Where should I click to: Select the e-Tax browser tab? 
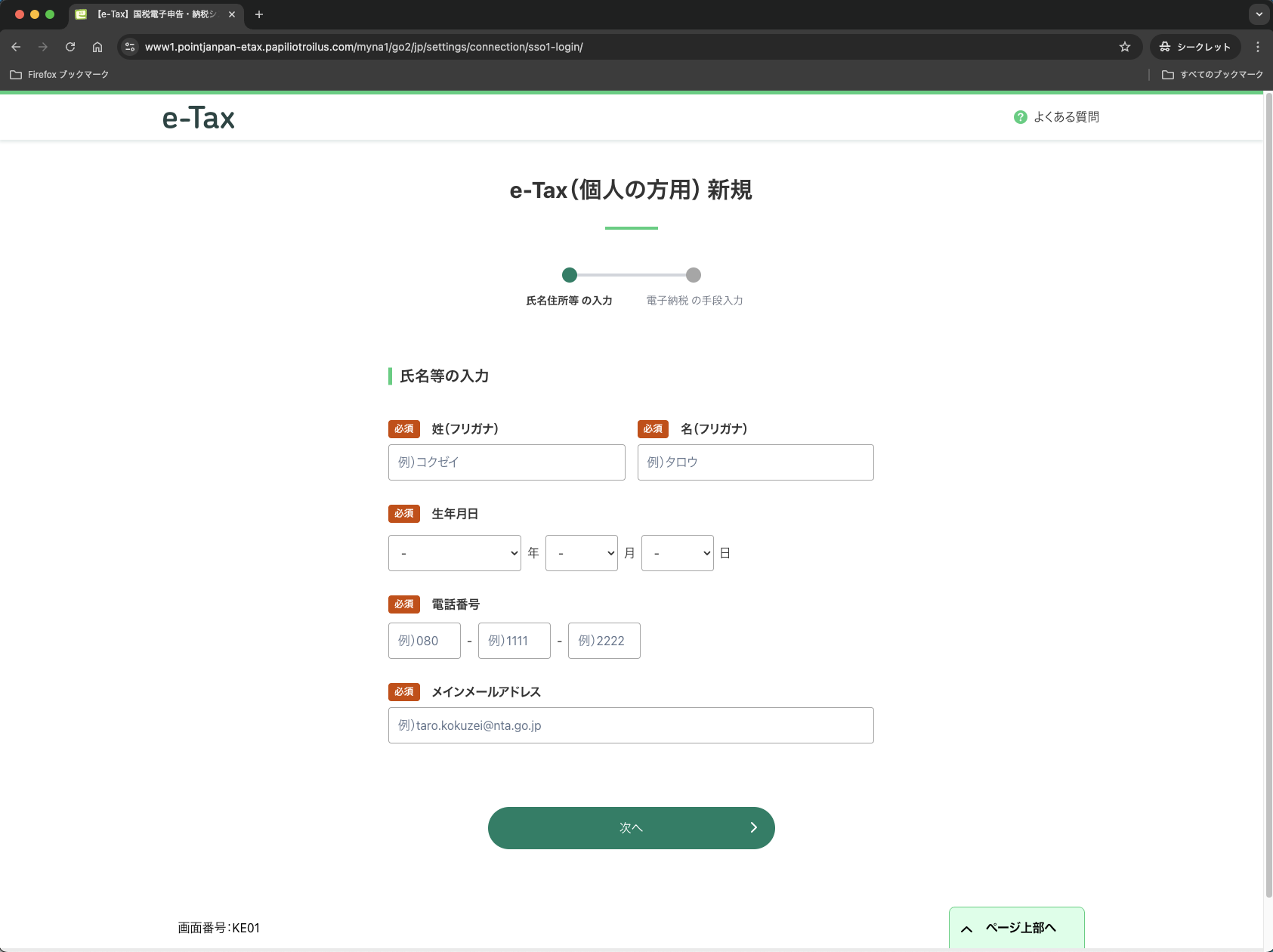[x=151, y=14]
